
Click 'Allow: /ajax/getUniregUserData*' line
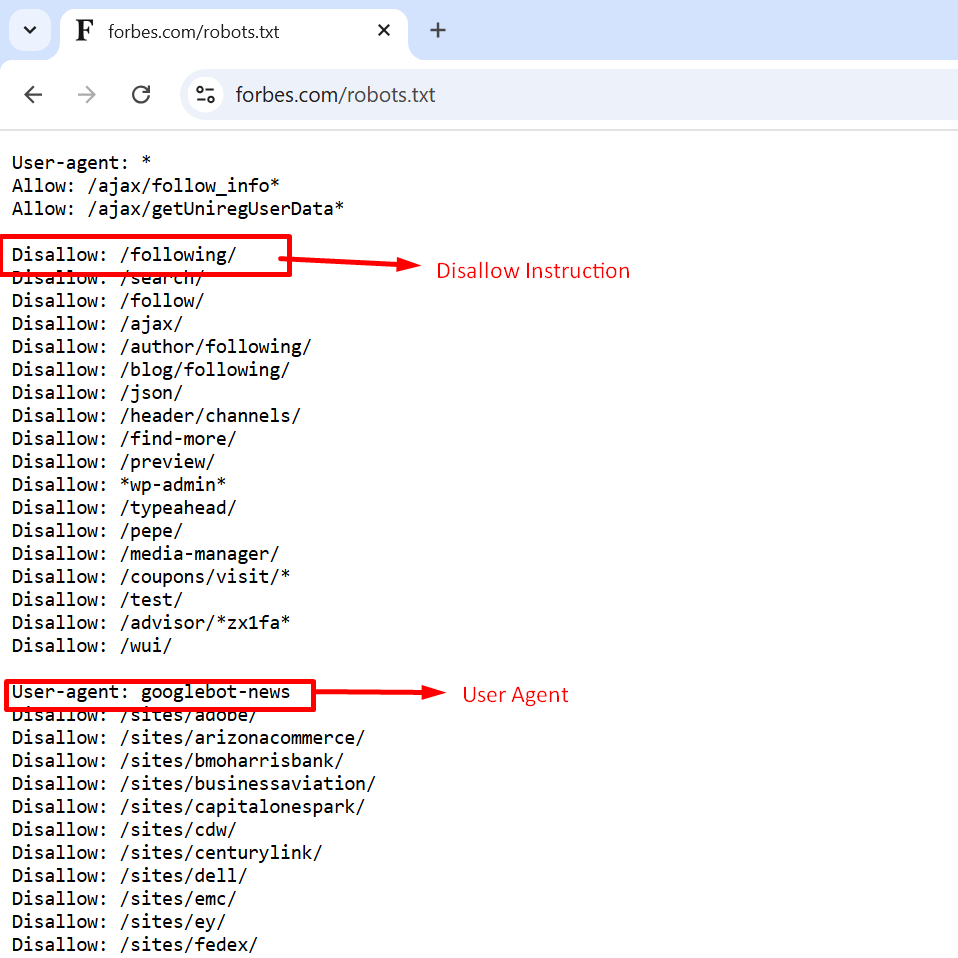(178, 209)
